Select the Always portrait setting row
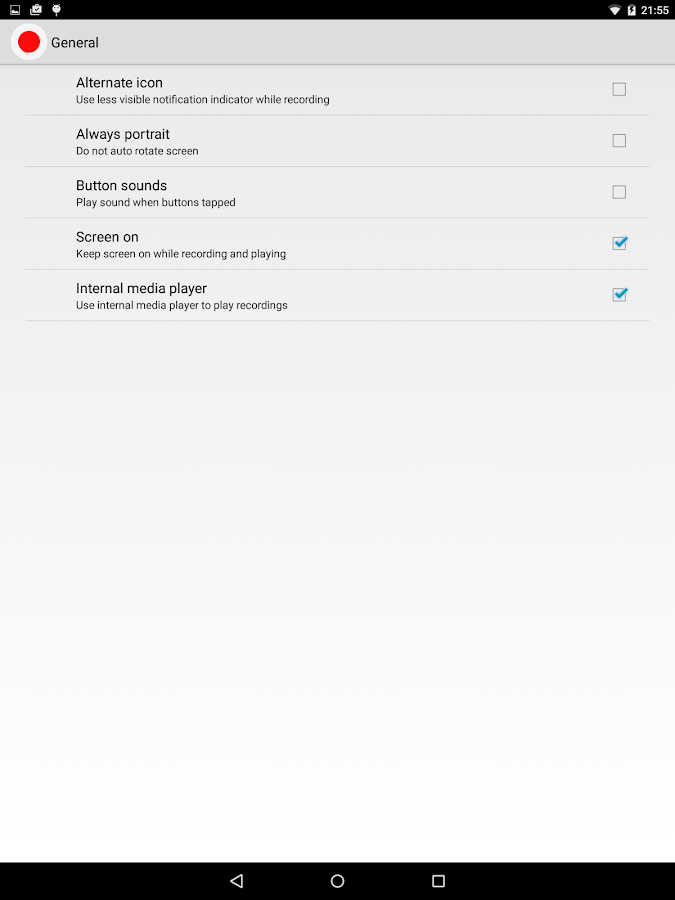This screenshot has height=900, width=675. pyautogui.click(x=338, y=141)
